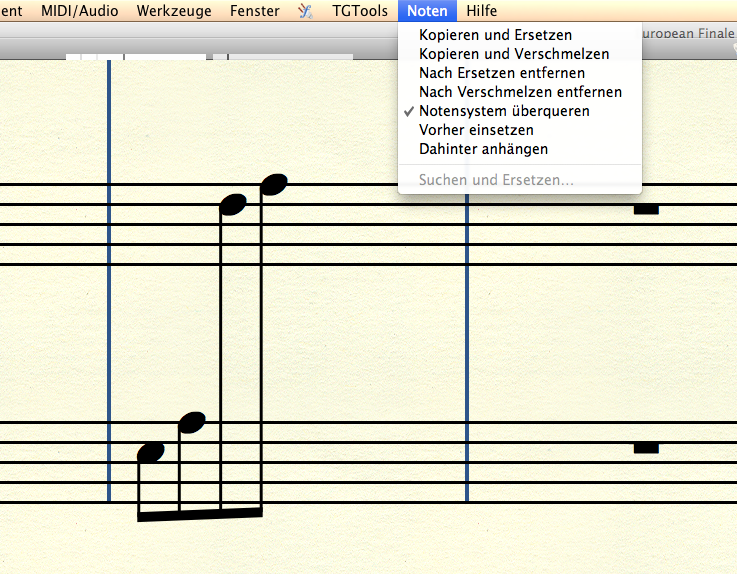The image size is (737, 574).
Task: Toggle the checked Notensystem überqueren option
Action: click(504, 111)
